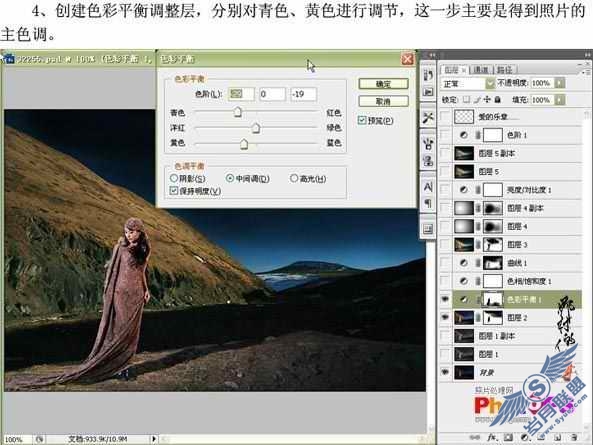Expand the 不透明度 opacity arrow
593x445 pixels.
click(560, 83)
